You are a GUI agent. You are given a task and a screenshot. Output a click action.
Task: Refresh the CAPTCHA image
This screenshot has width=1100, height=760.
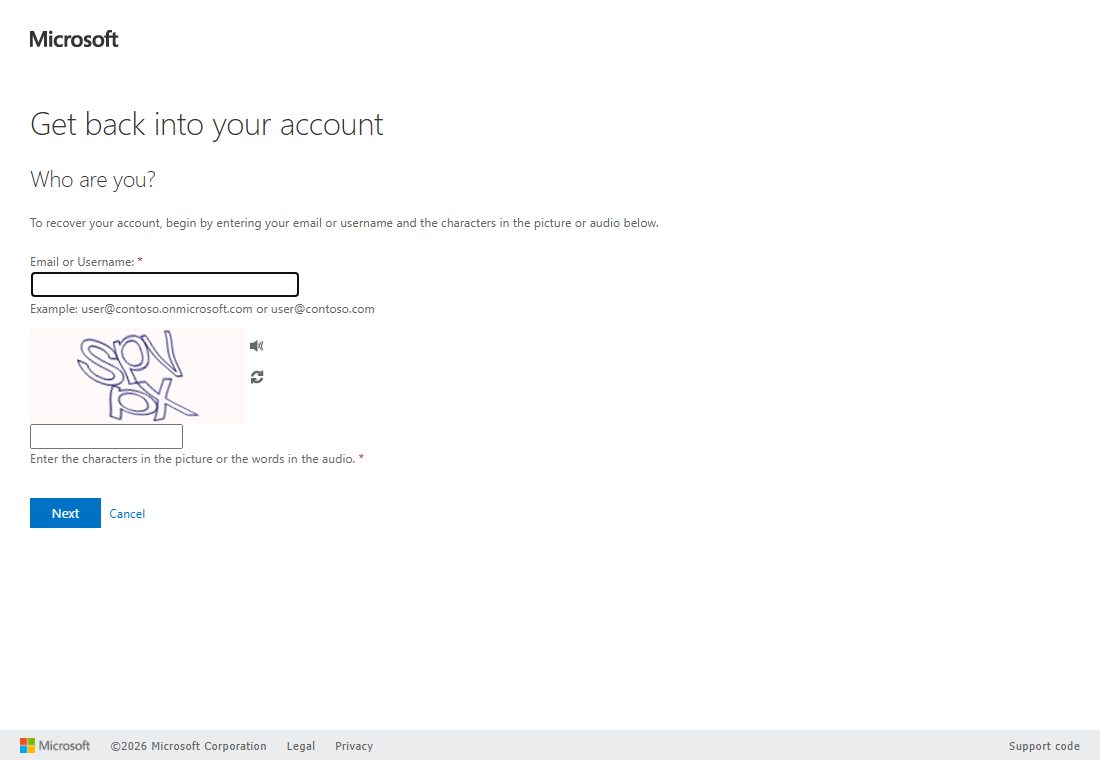coord(257,377)
